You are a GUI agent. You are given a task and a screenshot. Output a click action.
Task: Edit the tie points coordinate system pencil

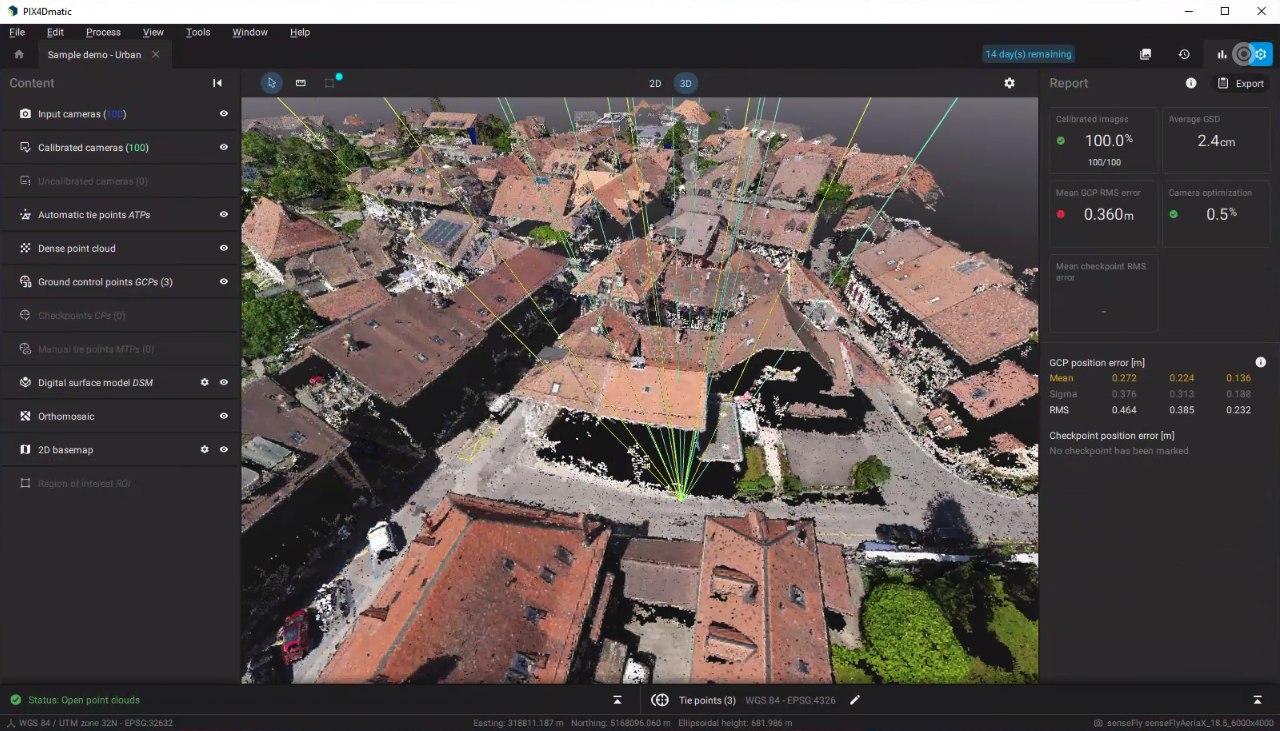click(x=855, y=700)
